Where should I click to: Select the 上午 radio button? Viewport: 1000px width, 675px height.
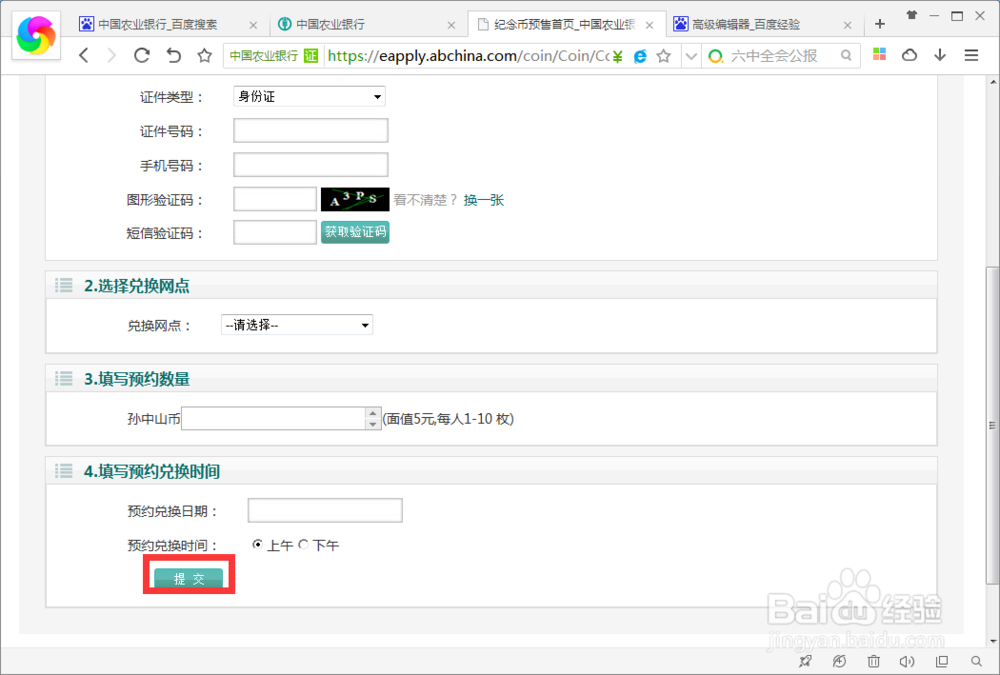coord(258,544)
